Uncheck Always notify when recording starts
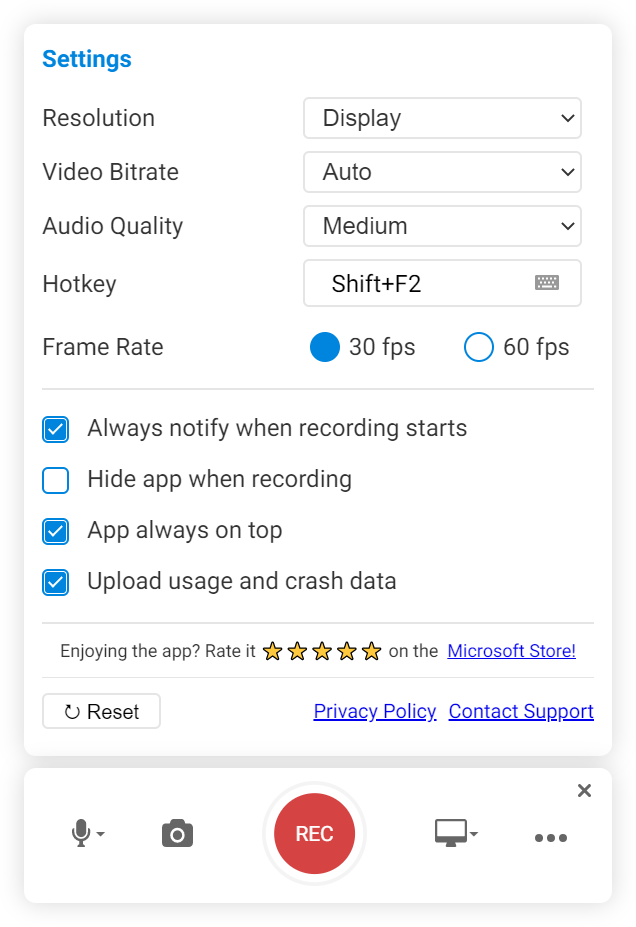636x927 pixels. 55,429
